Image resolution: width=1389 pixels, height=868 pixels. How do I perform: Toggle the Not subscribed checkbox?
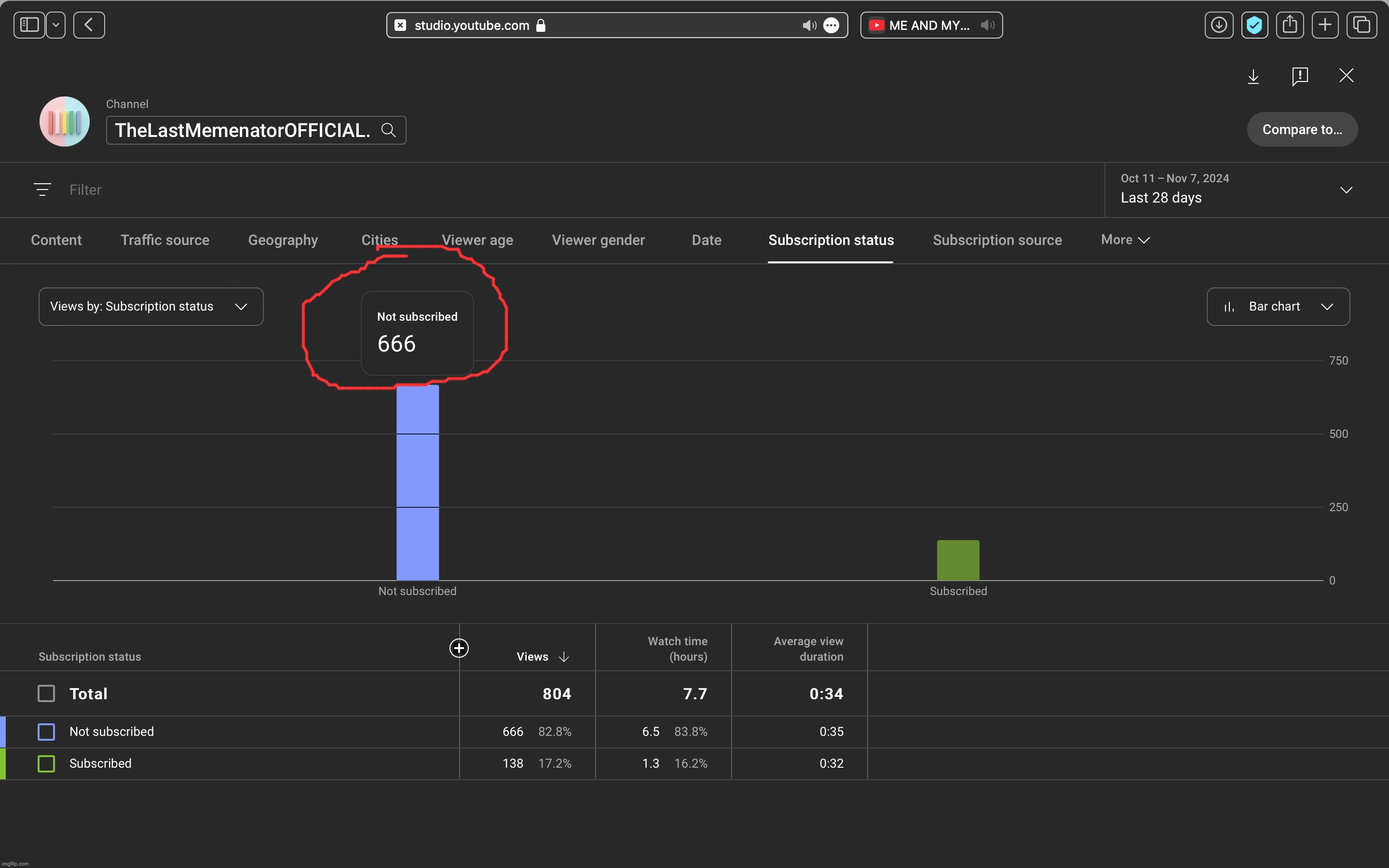(x=46, y=732)
